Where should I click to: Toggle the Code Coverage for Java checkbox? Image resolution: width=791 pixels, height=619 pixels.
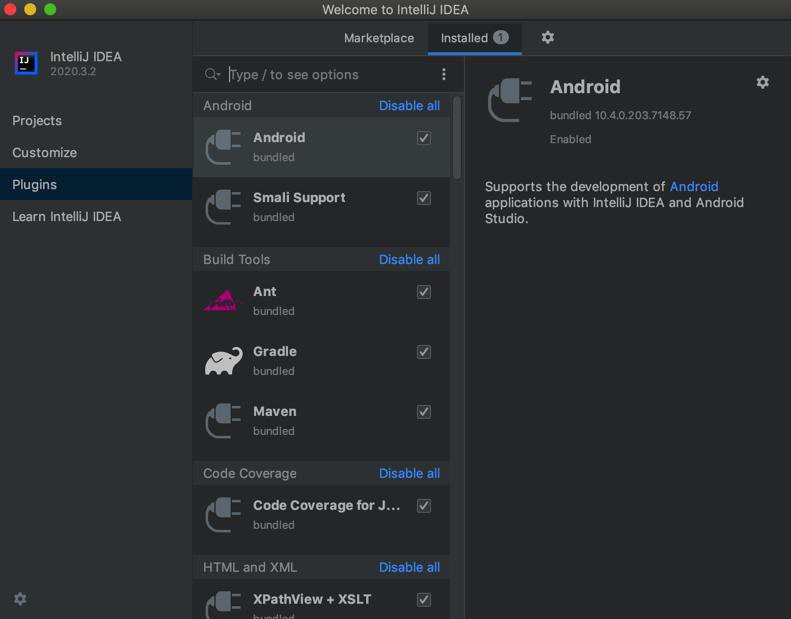pos(424,505)
